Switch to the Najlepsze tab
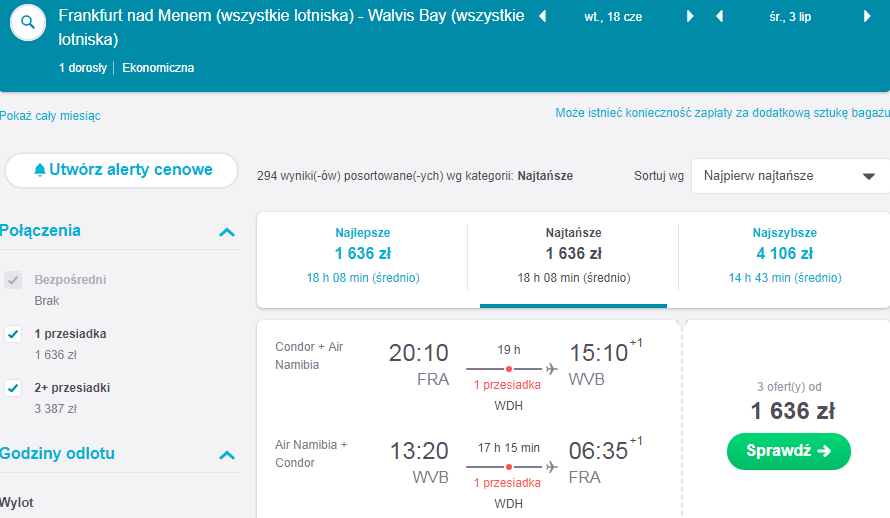 [x=363, y=255]
